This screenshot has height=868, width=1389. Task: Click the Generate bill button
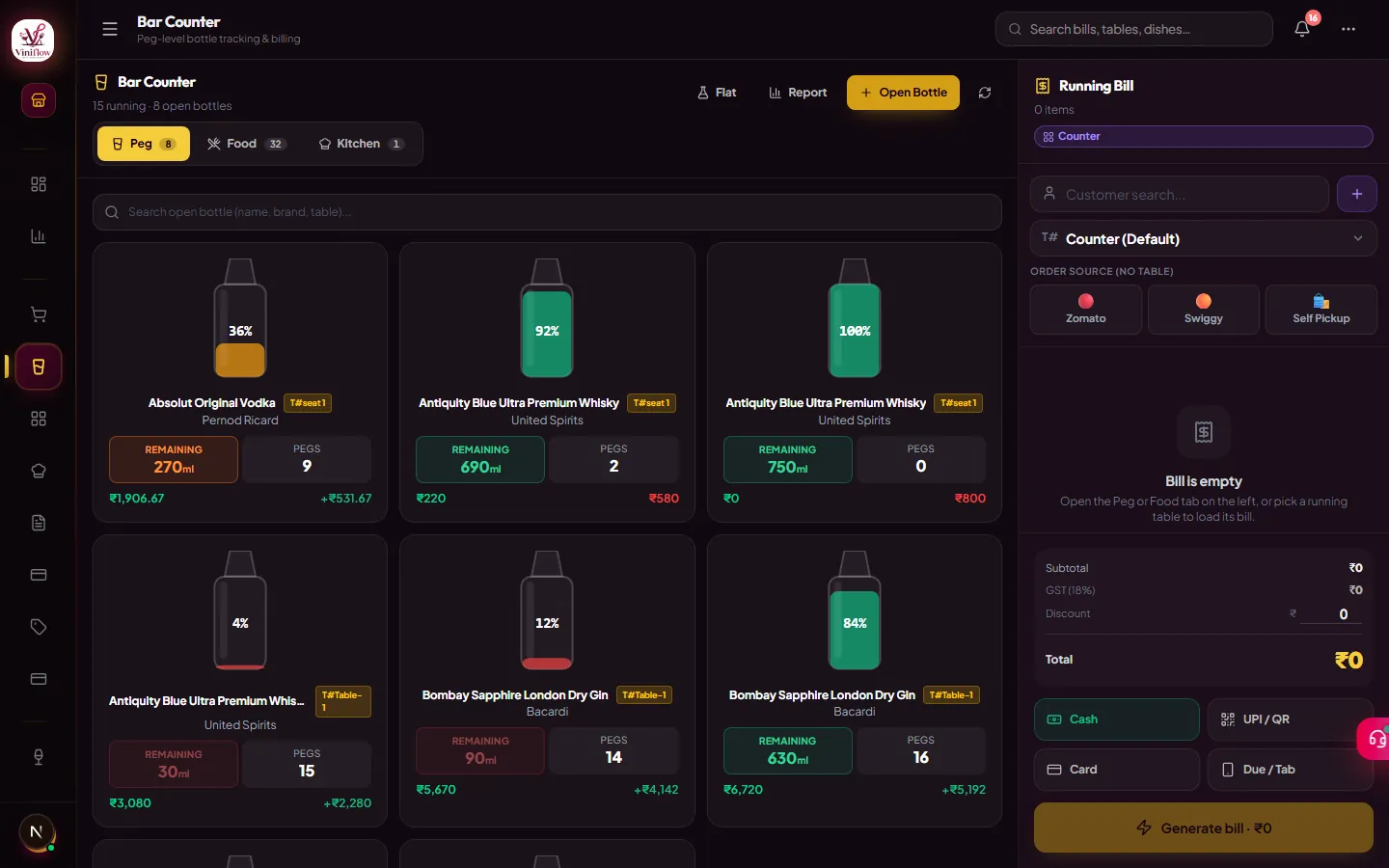click(1204, 827)
